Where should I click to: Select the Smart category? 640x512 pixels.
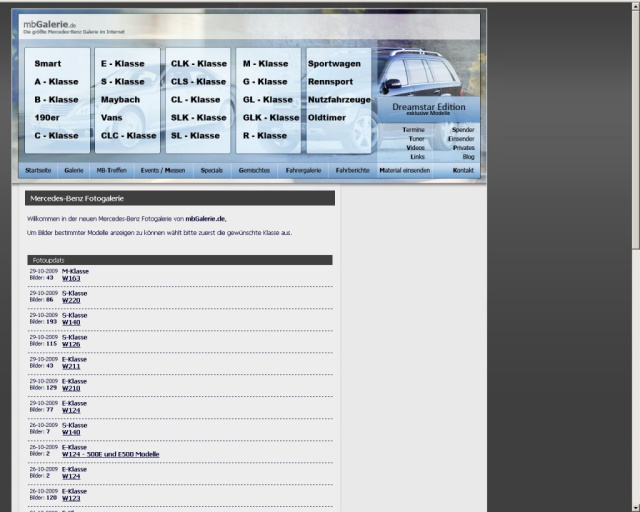click(x=48, y=64)
